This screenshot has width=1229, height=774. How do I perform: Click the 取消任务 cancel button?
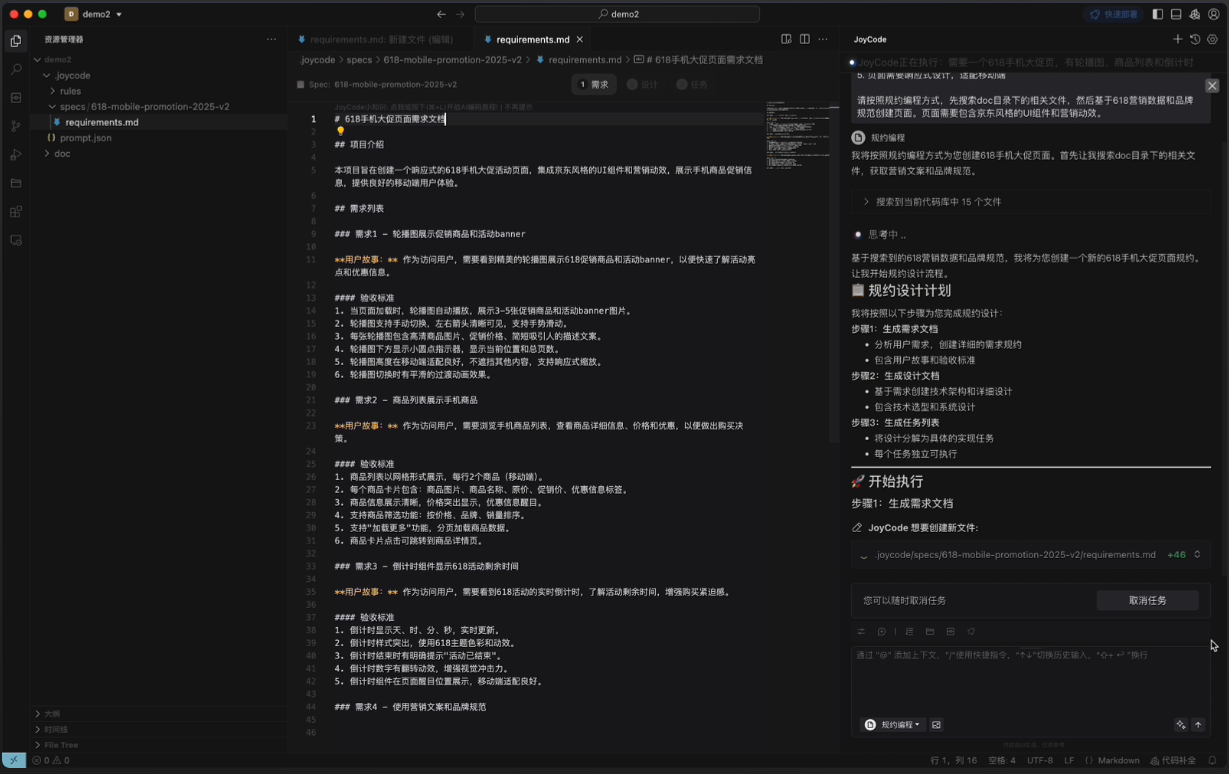pyautogui.click(x=1147, y=600)
